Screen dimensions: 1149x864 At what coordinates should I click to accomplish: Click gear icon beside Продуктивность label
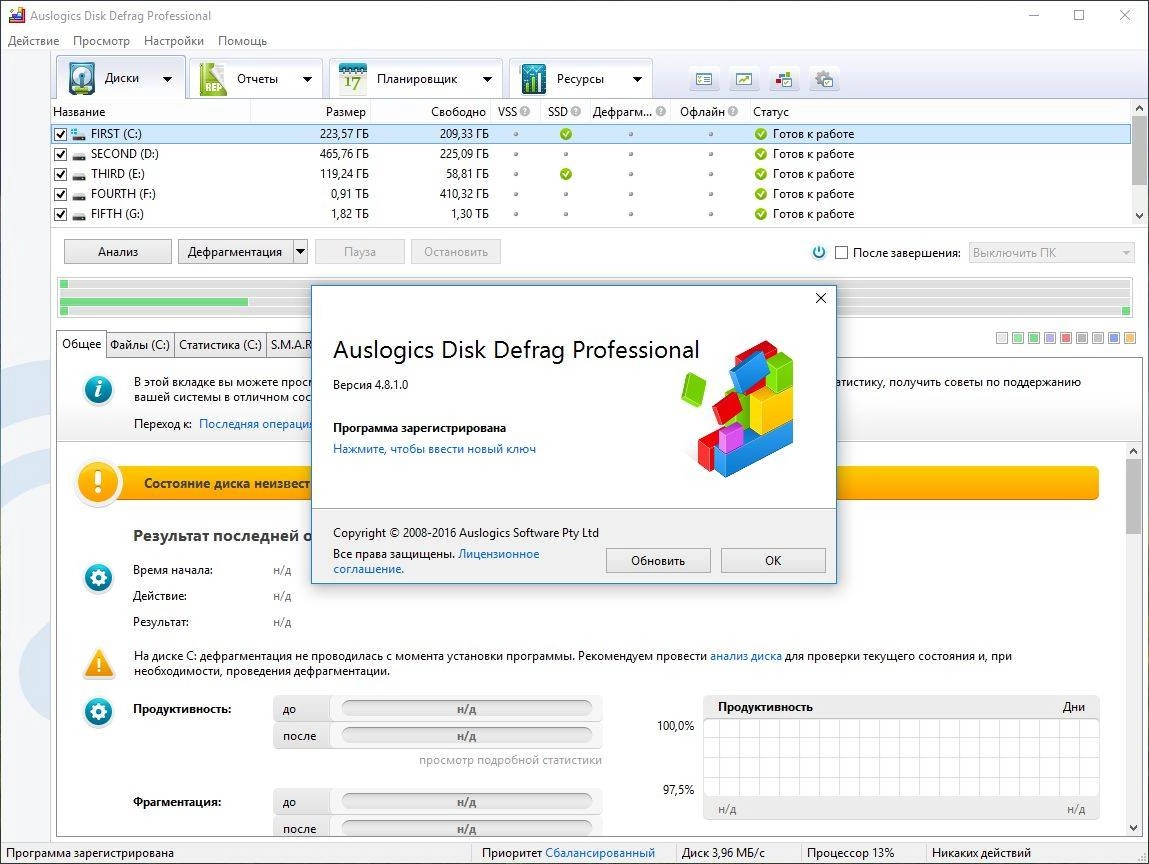[x=98, y=712]
